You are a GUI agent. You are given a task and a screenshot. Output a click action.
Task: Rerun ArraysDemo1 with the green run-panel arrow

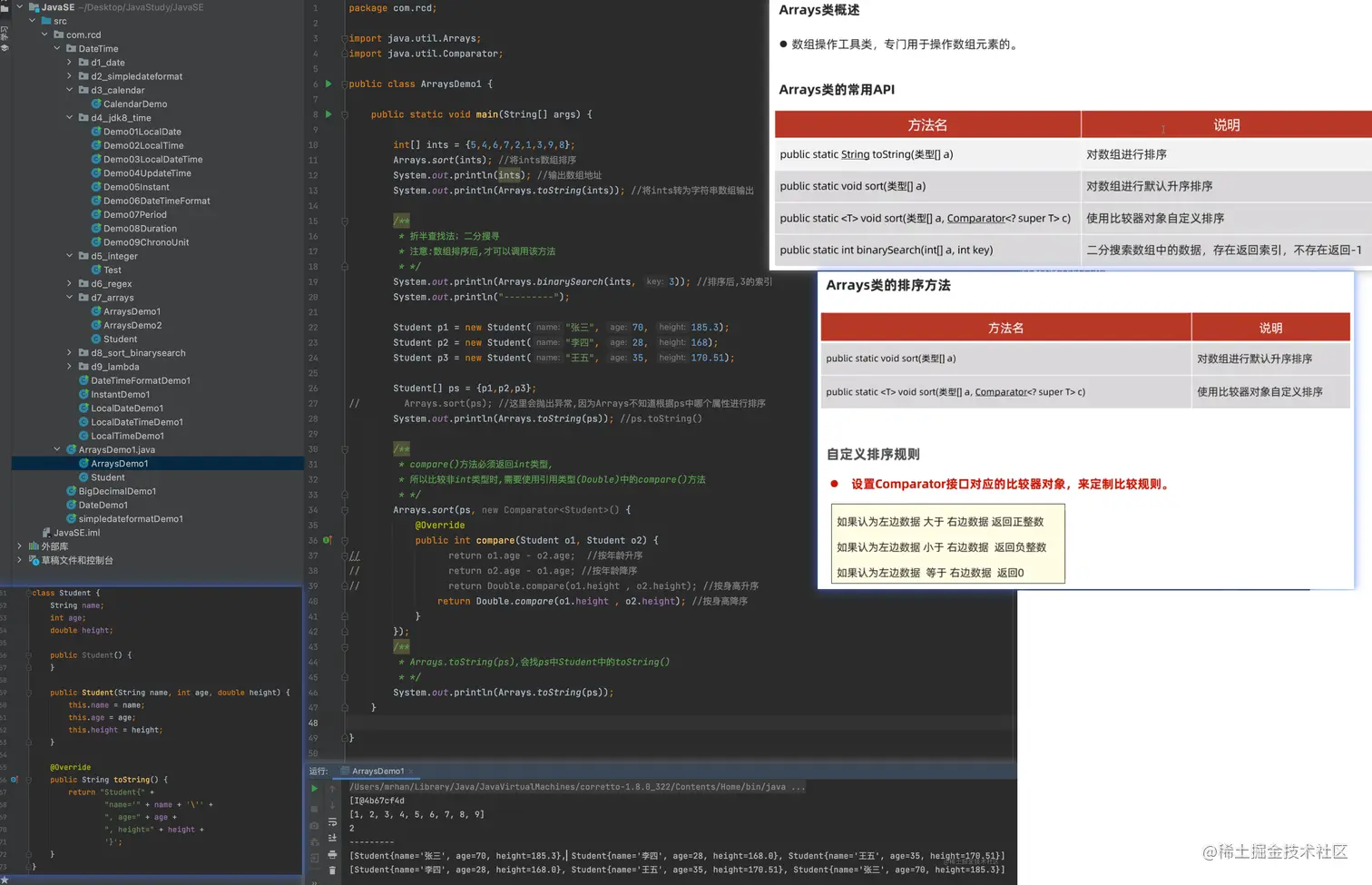click(x=314, y=788)
